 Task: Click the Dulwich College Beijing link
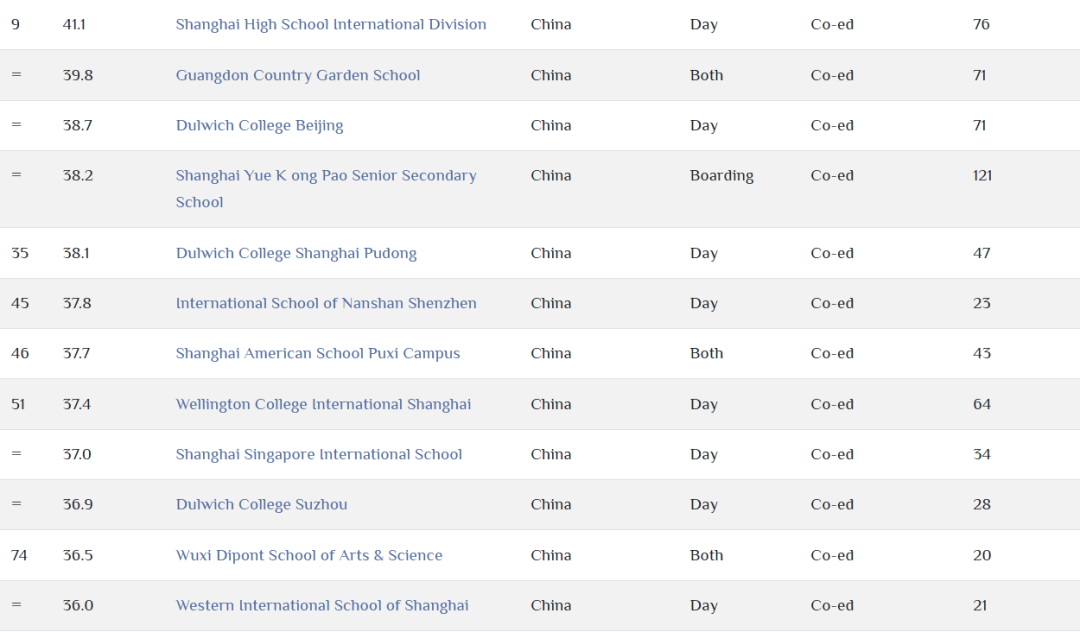click(259, 125)
